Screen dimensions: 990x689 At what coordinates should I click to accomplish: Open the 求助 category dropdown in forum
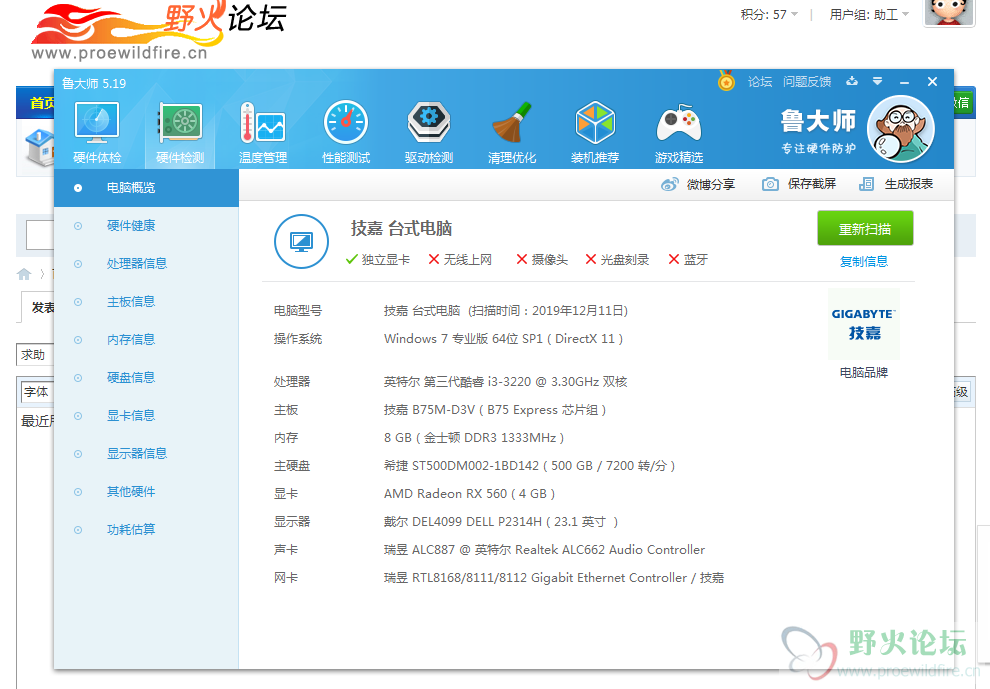coord(35,355)
